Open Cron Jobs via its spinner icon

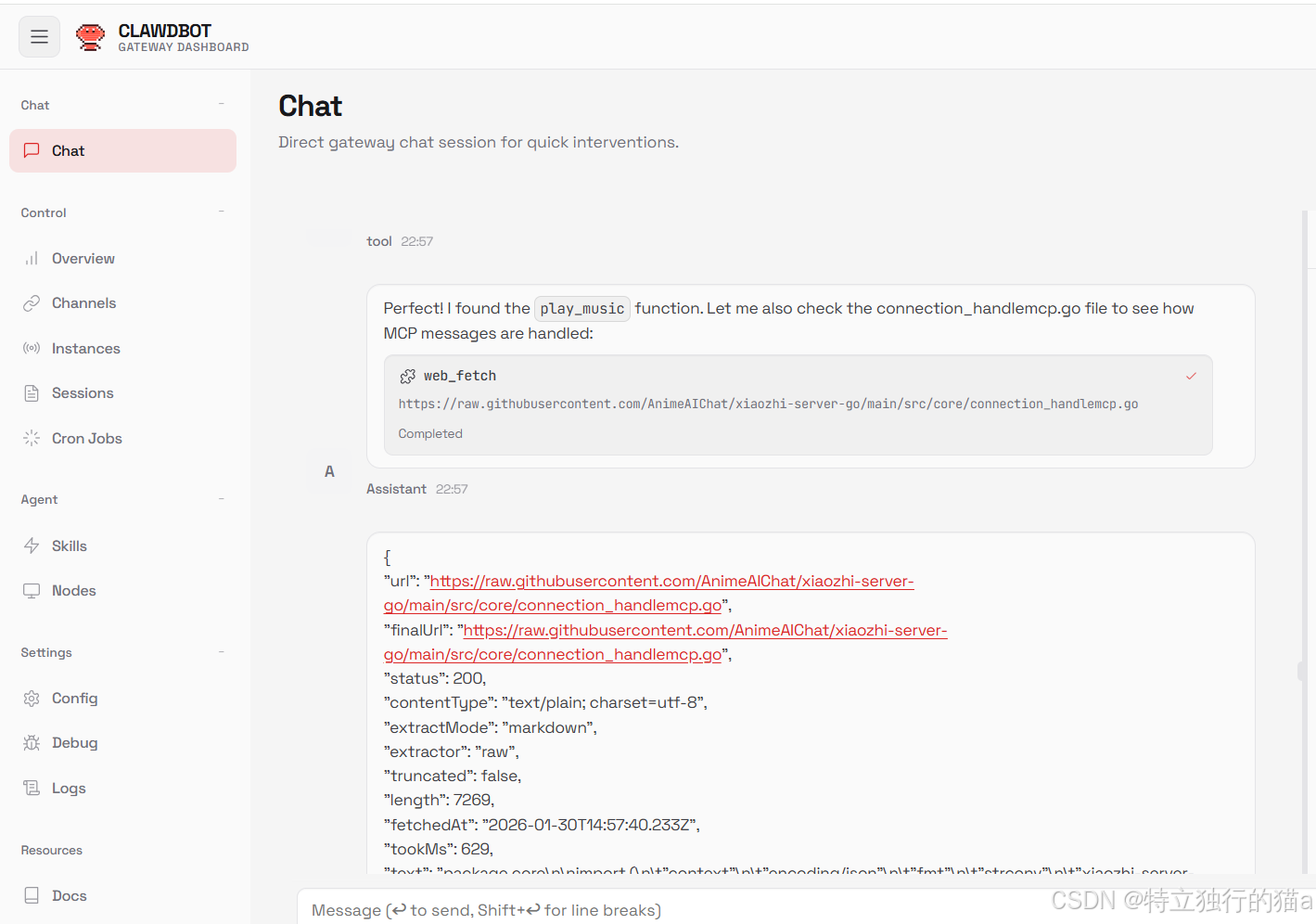(32, 439)
